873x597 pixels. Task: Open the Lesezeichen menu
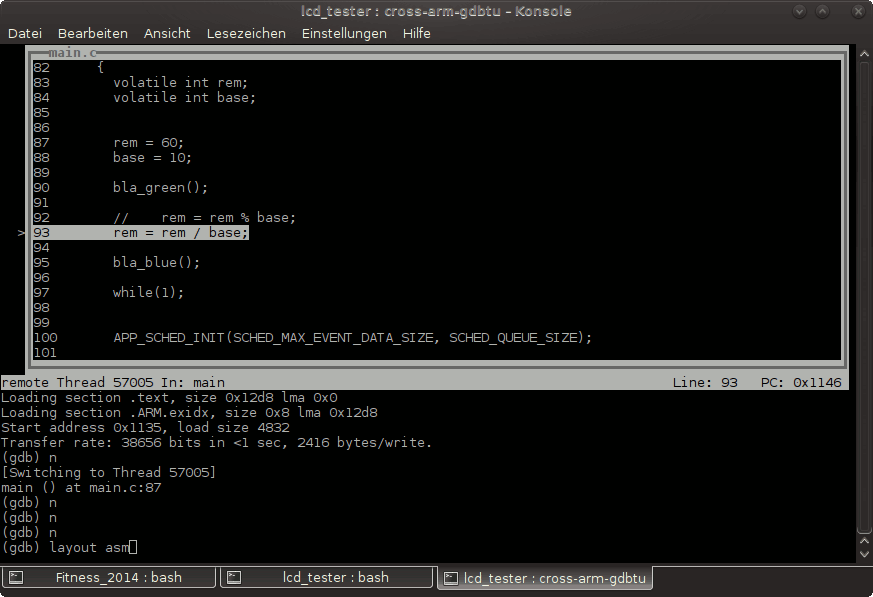[246, 33]
